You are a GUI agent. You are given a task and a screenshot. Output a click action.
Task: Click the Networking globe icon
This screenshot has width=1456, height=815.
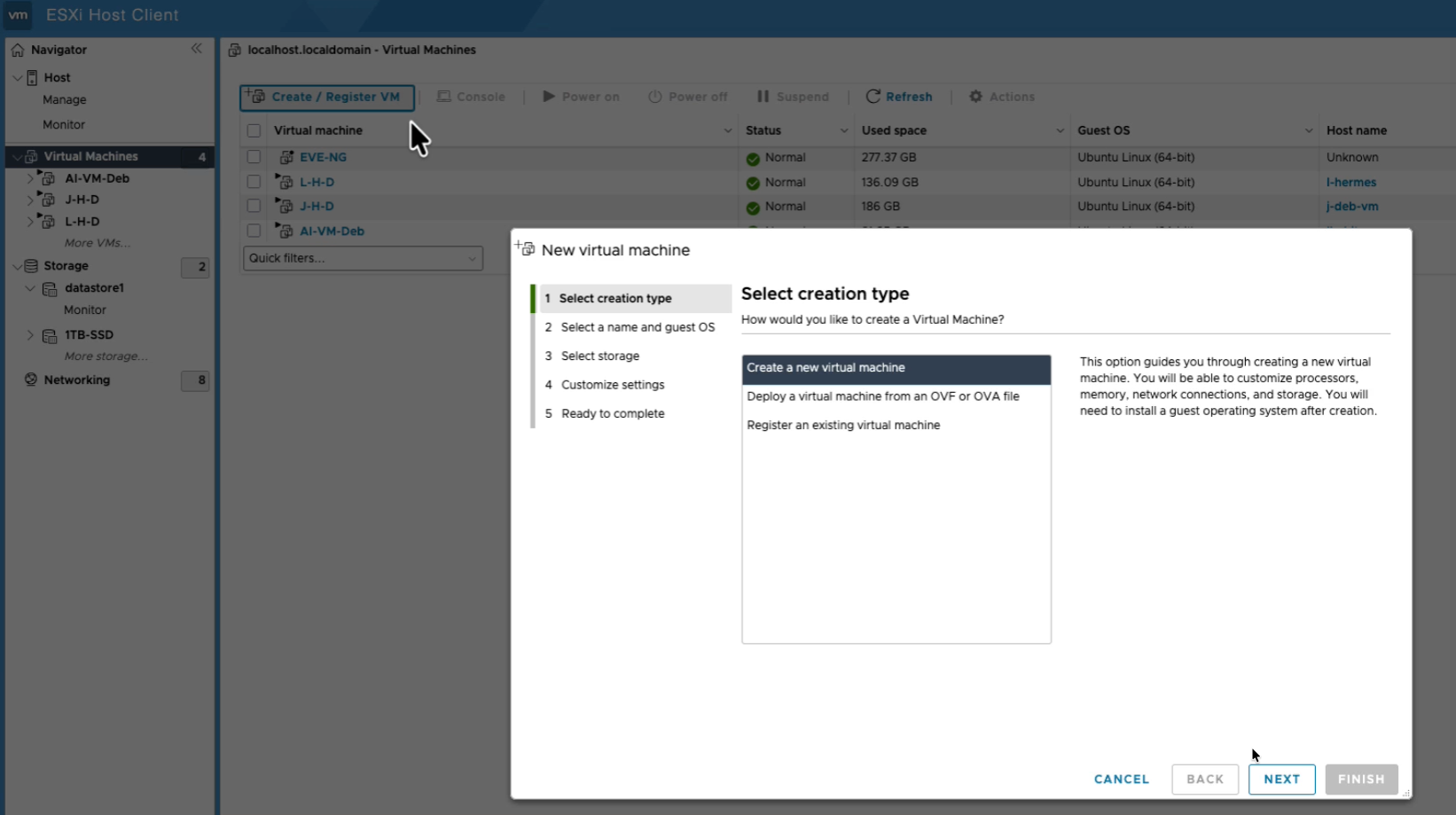(31, 380)
